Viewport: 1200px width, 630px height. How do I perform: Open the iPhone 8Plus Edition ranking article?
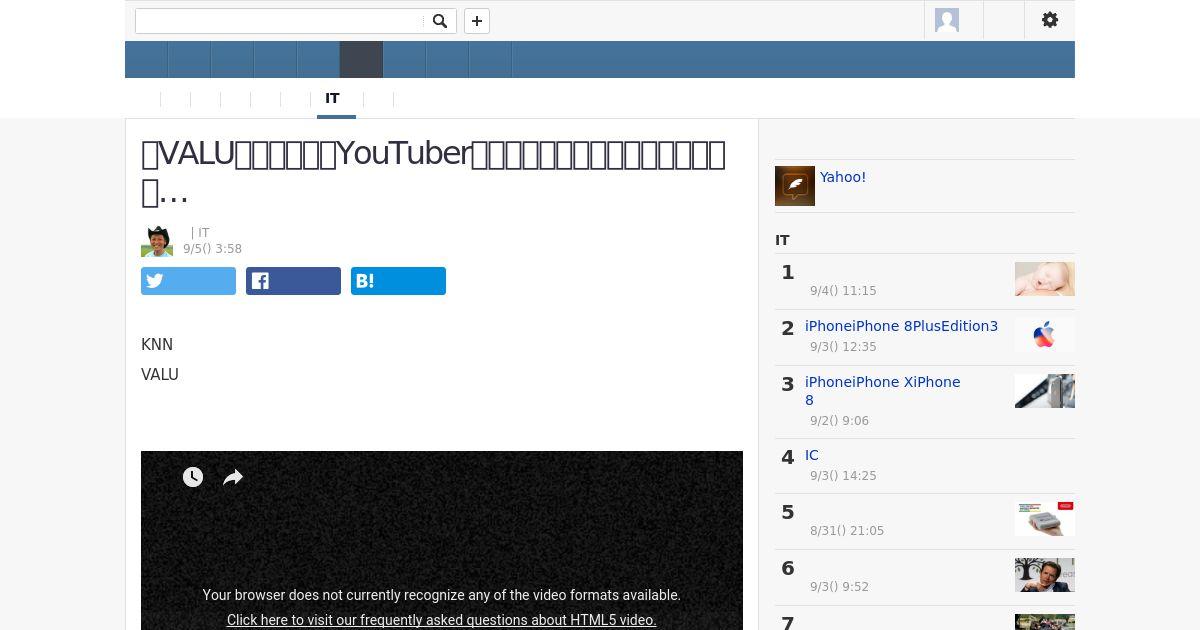[x=901, y=326]
